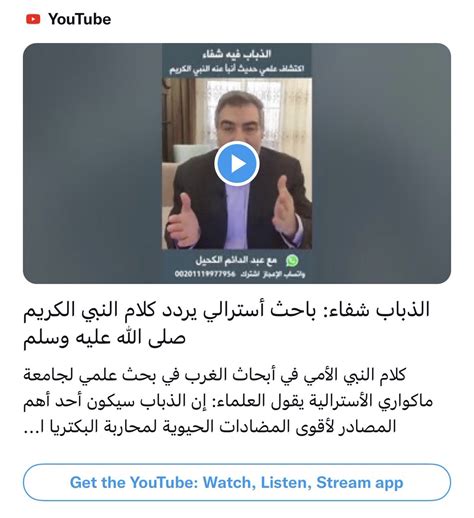Open the description starting with كلام النبي الأمي
This screenshot has height=518, width=474.
pyautogui.click(x=228, y=401)
